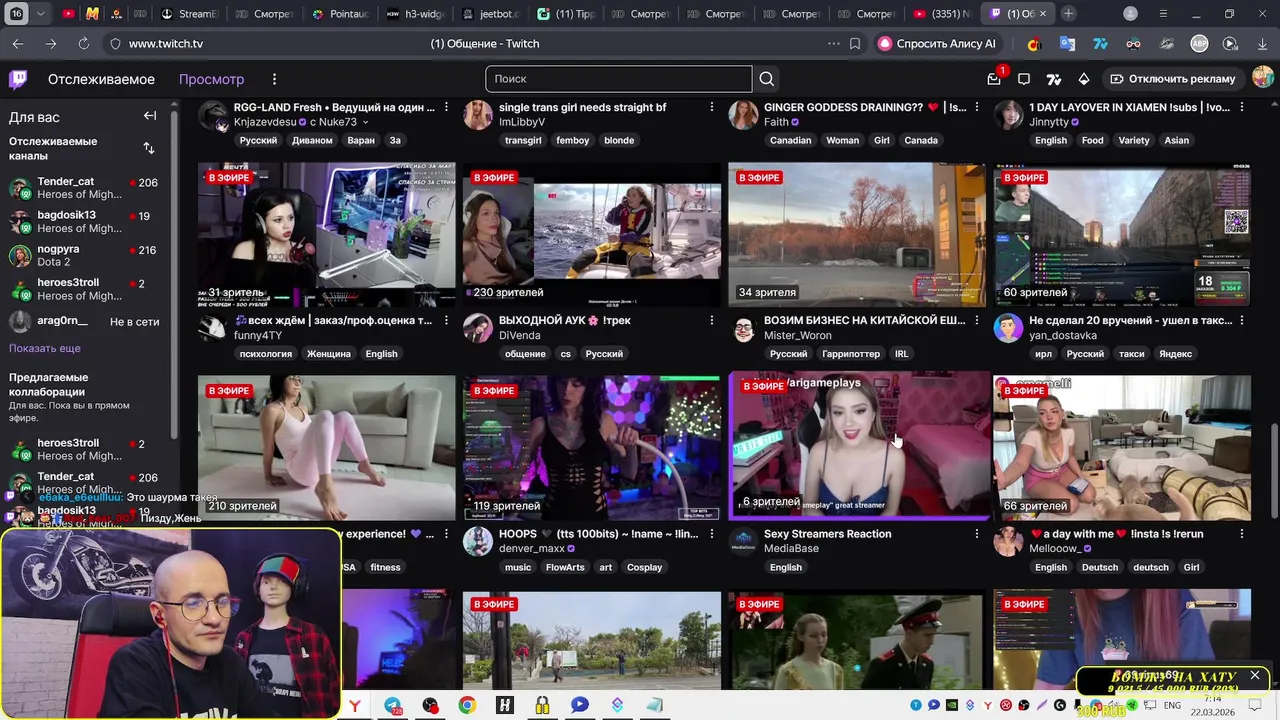The height and width of the screenshot is (720, 1280).
Task: Switch to the jeetbot tab
Action: pos(490,14)
